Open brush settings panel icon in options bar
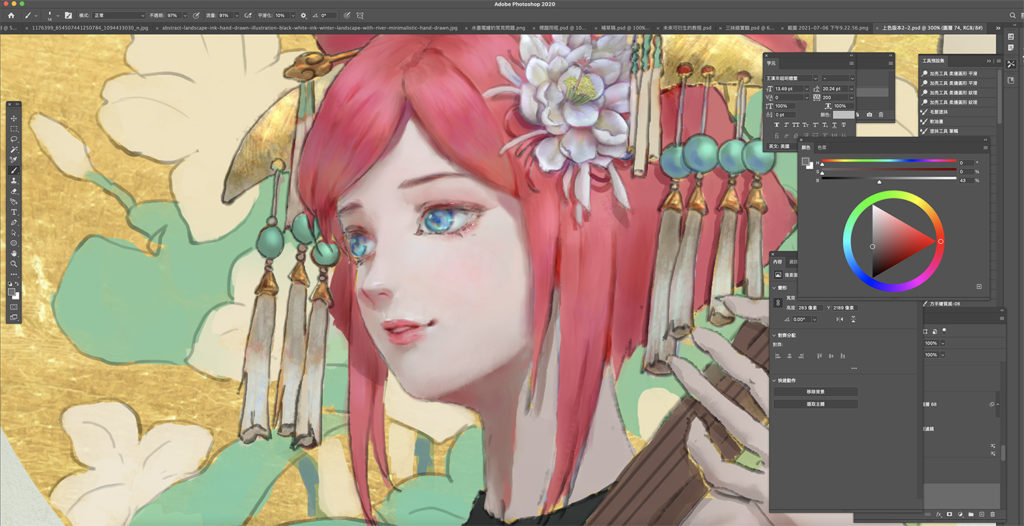The height and width of the screenshot is (526, 1024). click(68, 15)
